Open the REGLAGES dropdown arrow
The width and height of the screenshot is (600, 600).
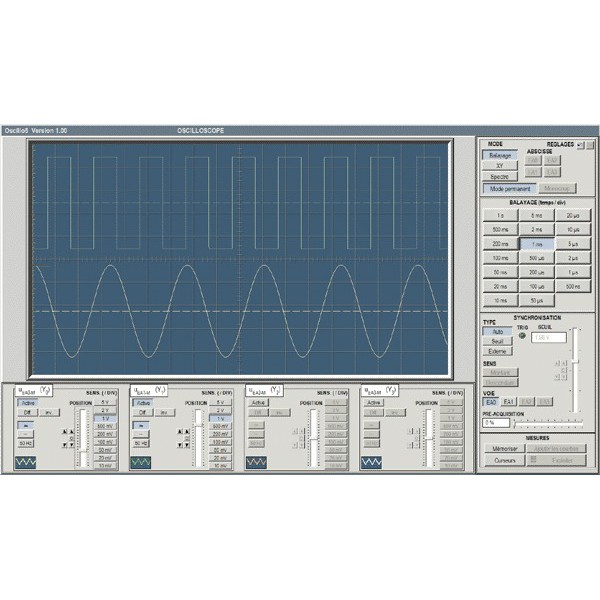[x=580, y=145]
